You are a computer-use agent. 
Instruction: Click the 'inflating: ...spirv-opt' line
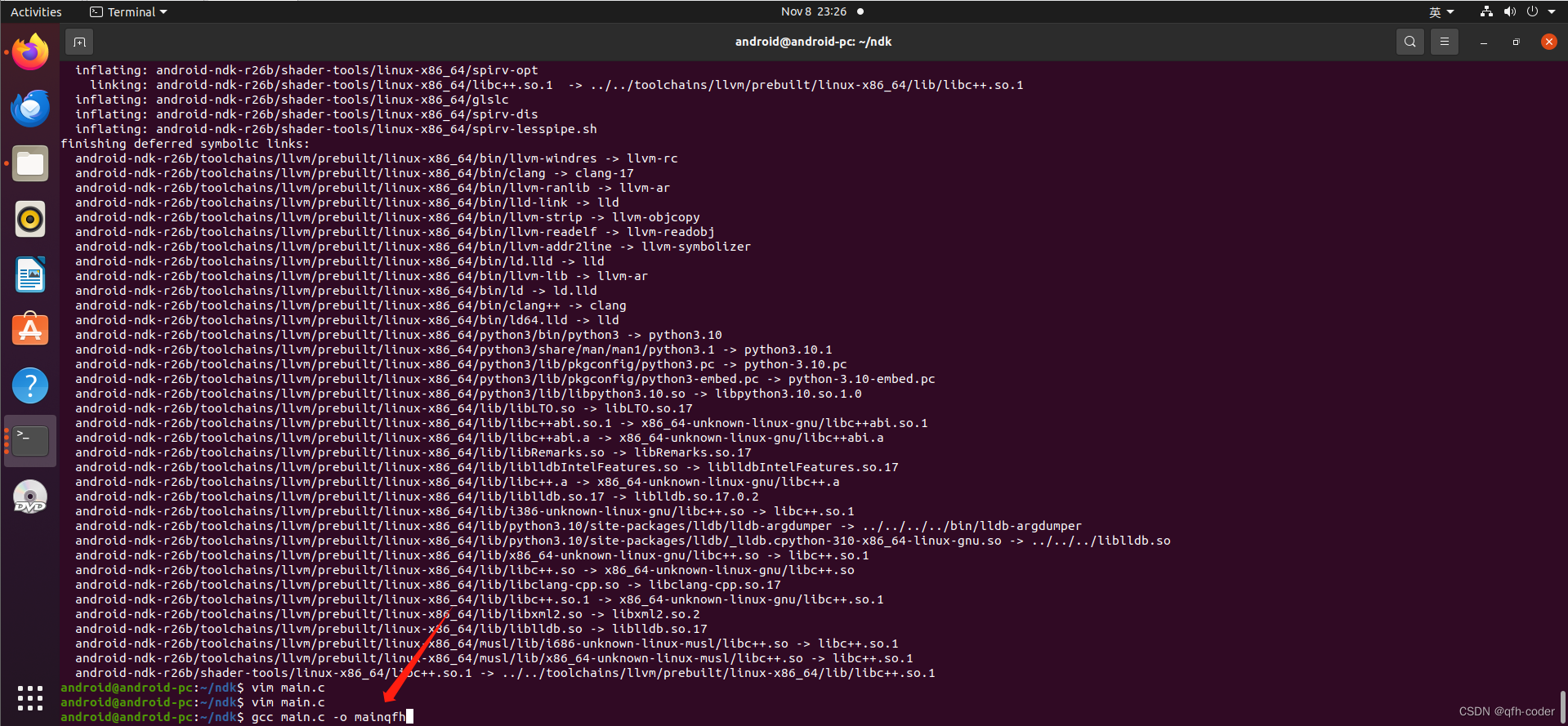click(x=306, y=70)
